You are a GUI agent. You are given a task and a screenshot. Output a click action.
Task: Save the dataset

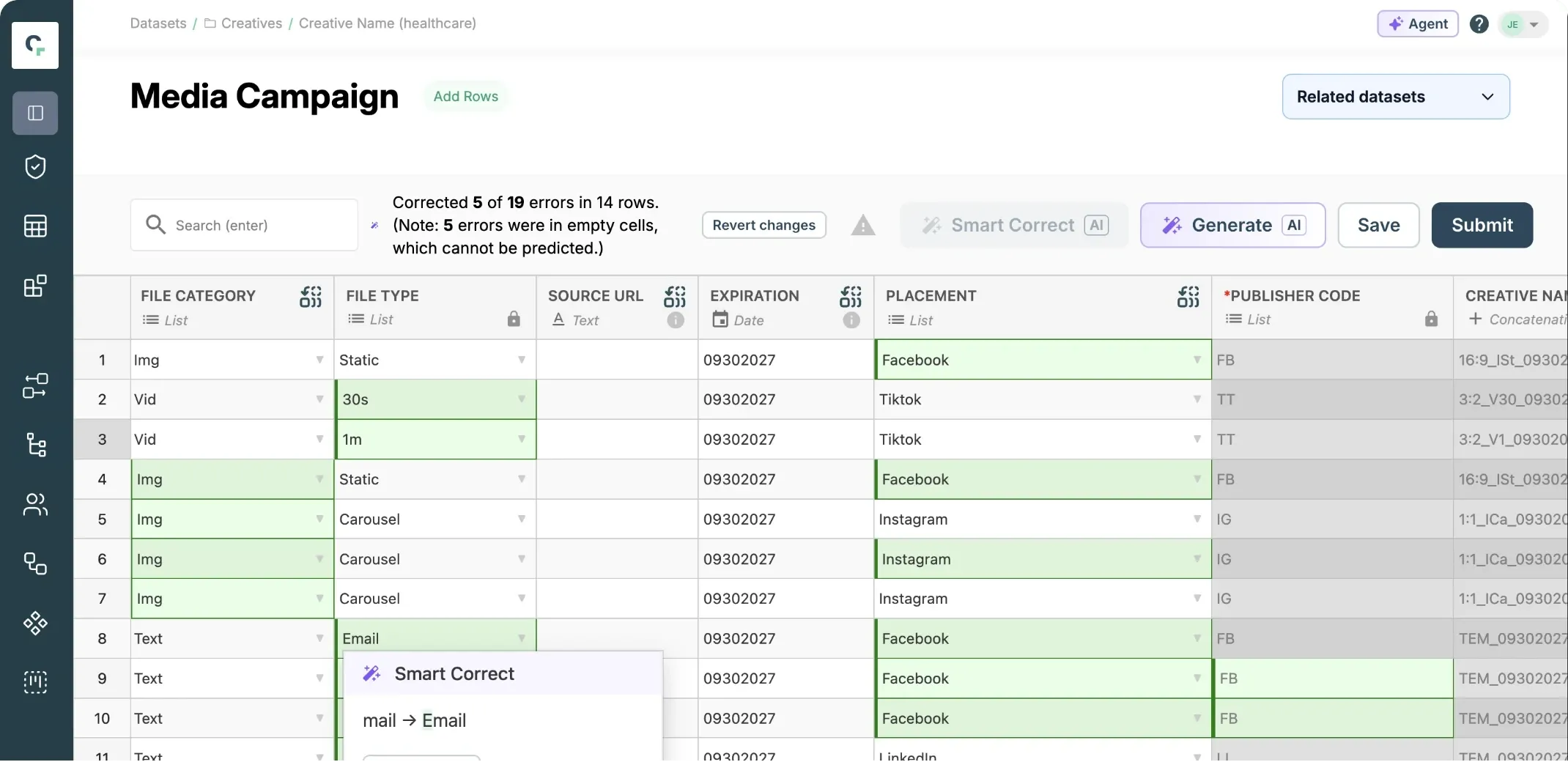coord(1378,225)
